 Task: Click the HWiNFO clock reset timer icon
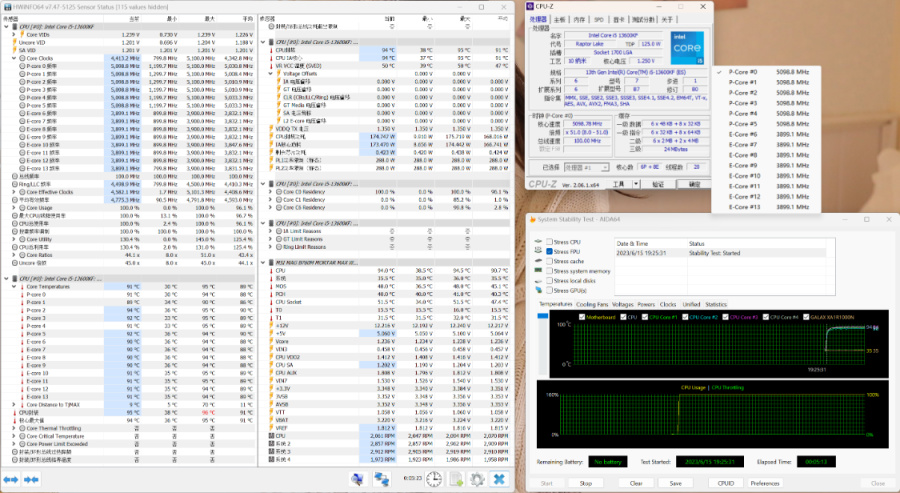click(x=434, y=480)
